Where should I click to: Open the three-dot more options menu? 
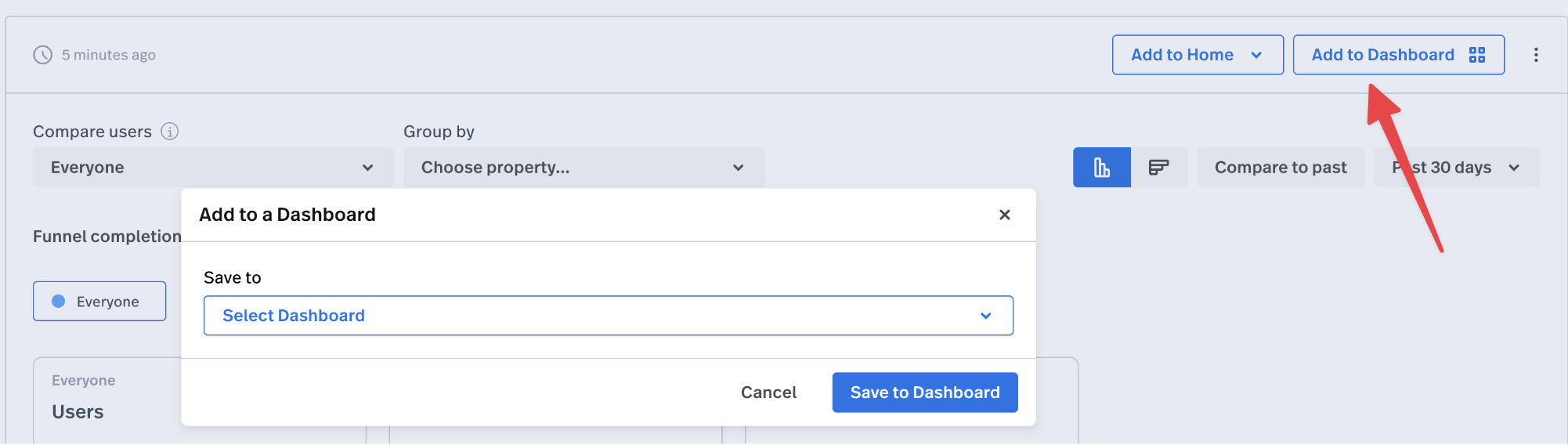point(1536,55)
